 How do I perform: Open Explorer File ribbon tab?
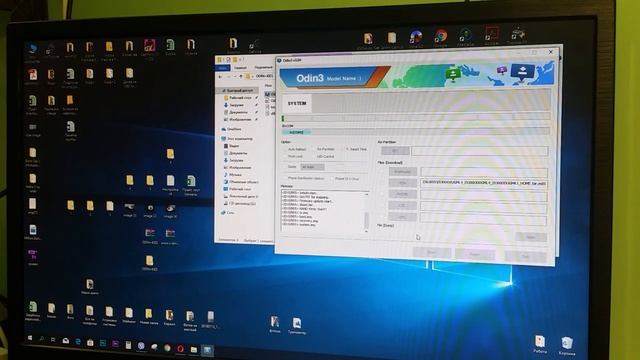[223, 68]
